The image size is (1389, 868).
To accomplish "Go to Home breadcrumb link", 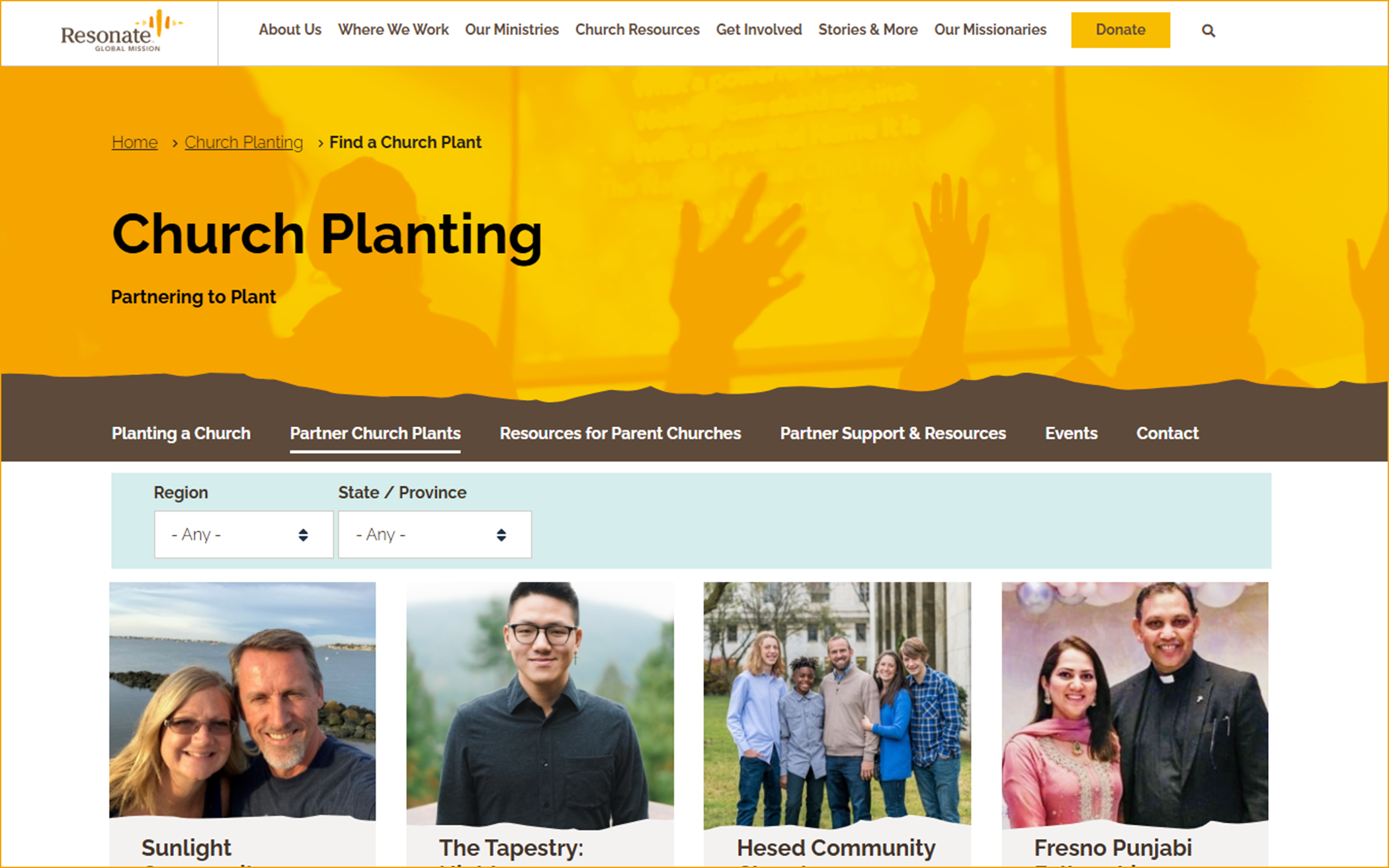I will coord(135,142).
